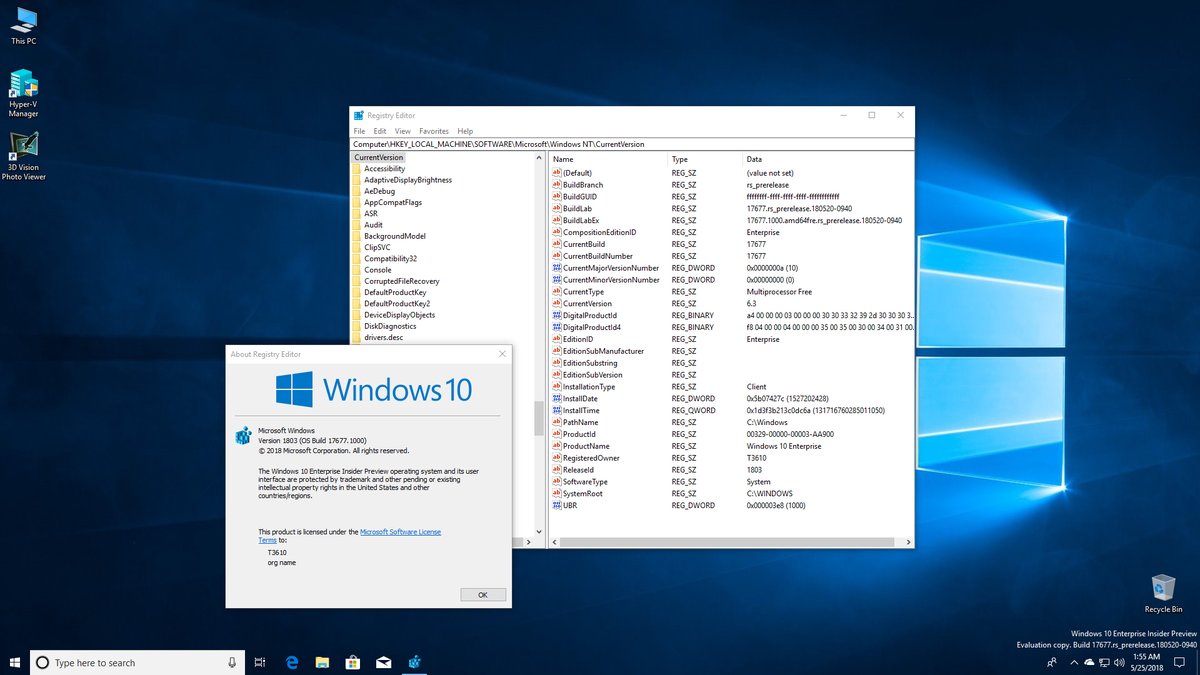Click the icon beside UBR value
This screenshot has width=1200, height=675.
(x=557, y=505)
